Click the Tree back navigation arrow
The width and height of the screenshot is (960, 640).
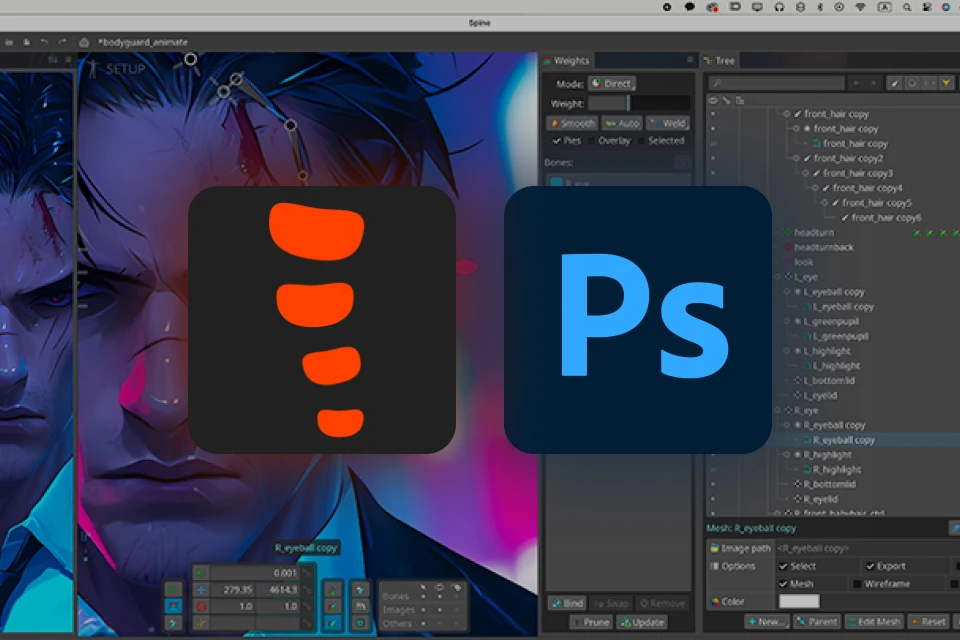[x=857, y=83]
